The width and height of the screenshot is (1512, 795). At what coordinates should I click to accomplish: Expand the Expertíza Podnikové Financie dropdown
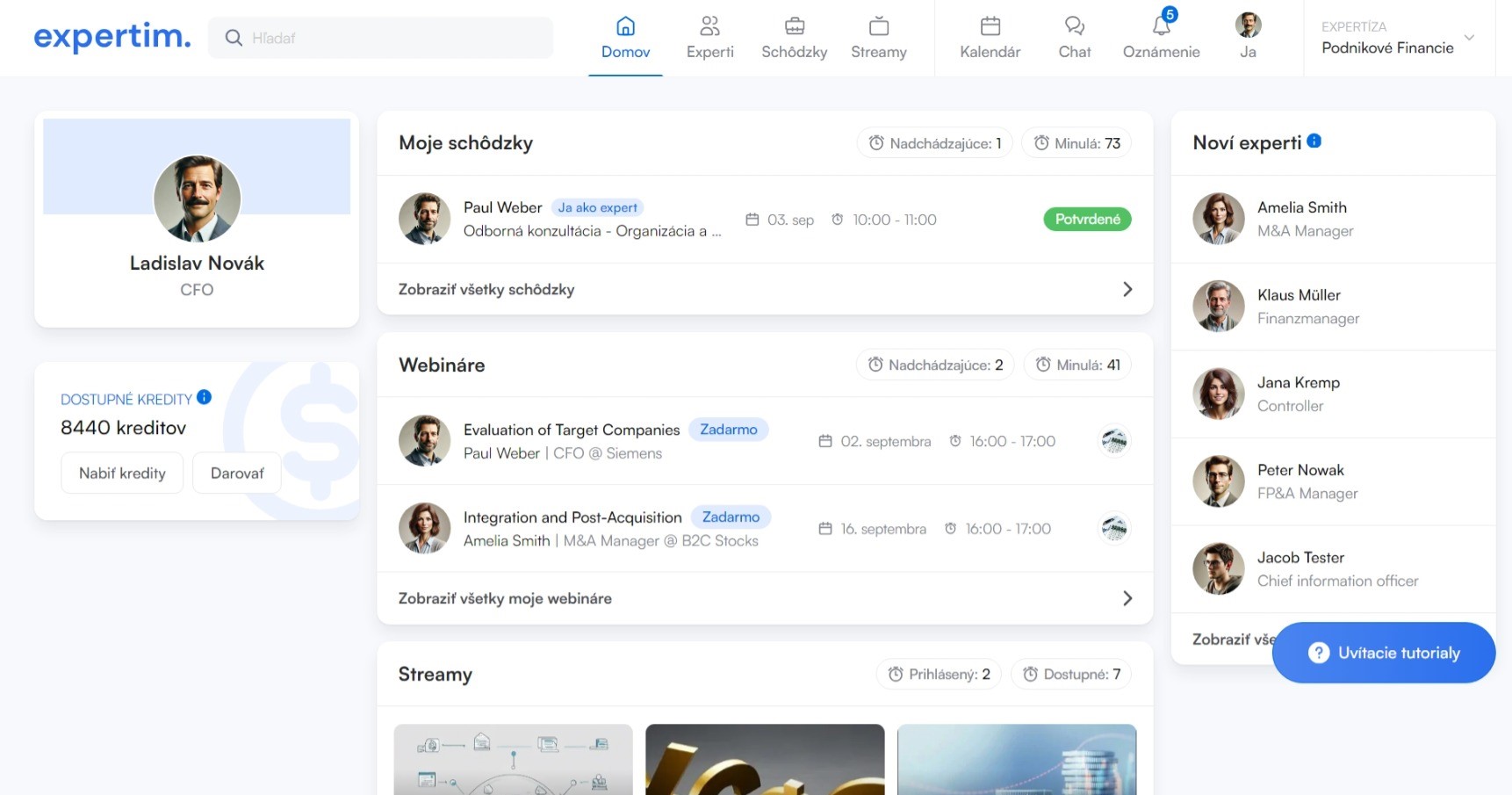click(x=1468, y=38)
